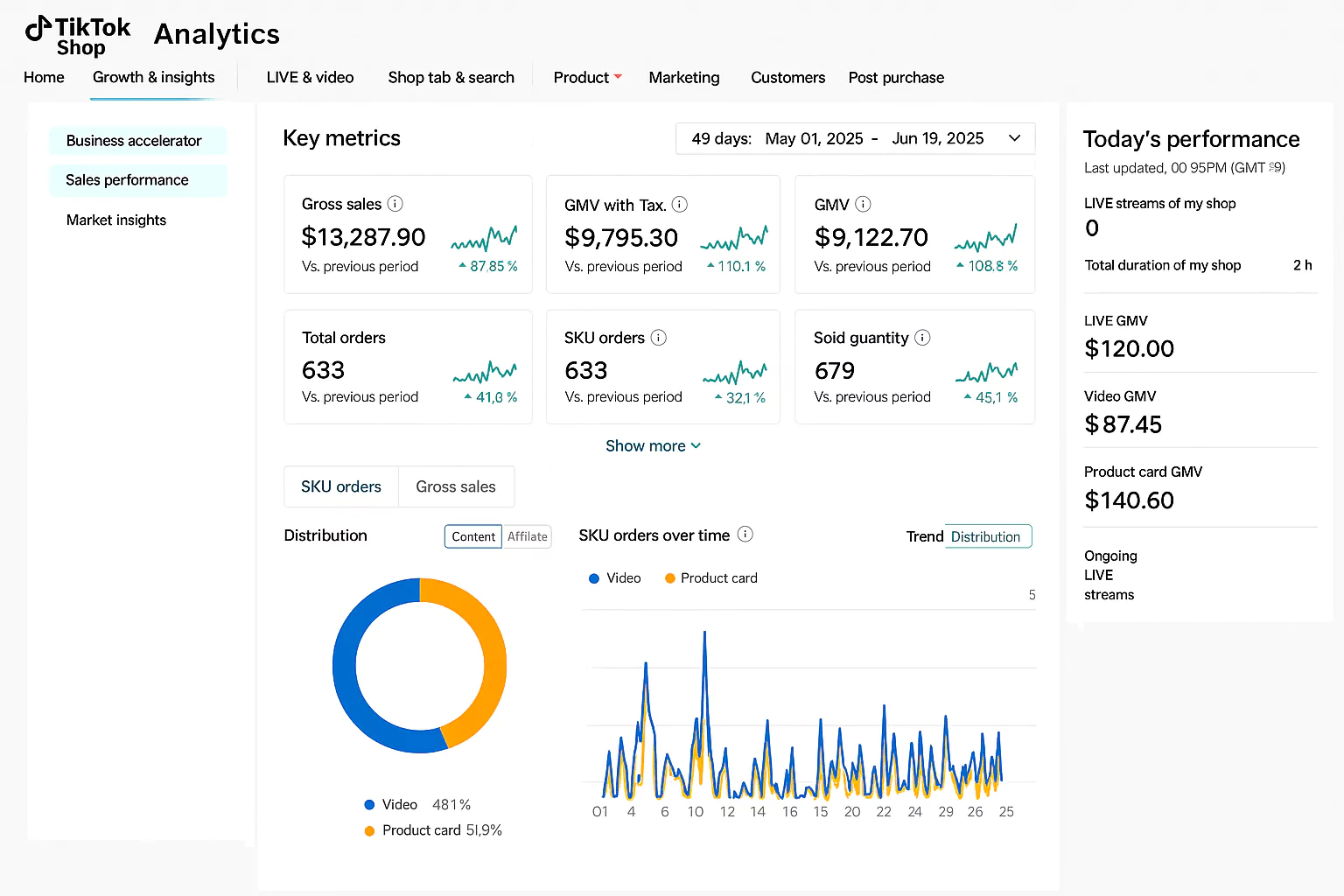Open the Product menu dropdown
The height and width of the screenshot is (896, 1344).
click(588, 77)
